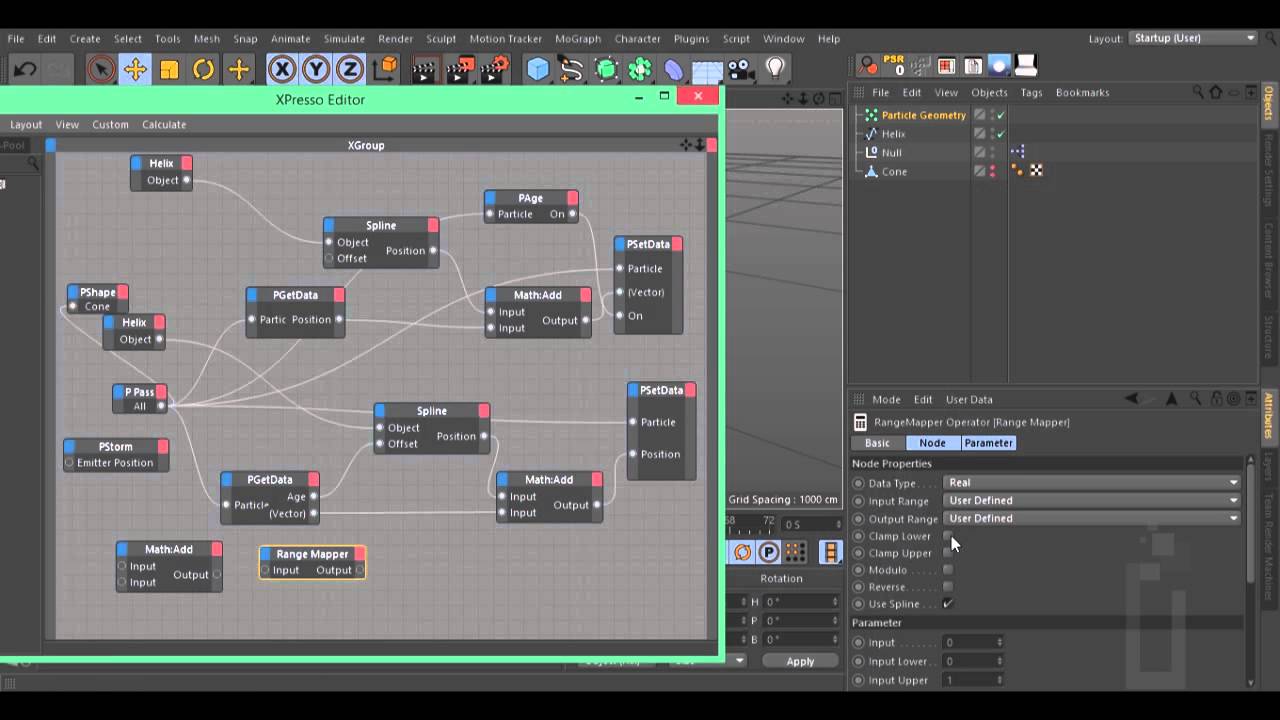Click the PSR reset icon

894,66
